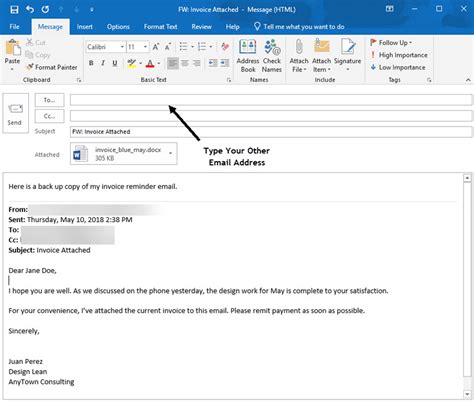
Task: Click the Cut command
Action: point(36,43)
